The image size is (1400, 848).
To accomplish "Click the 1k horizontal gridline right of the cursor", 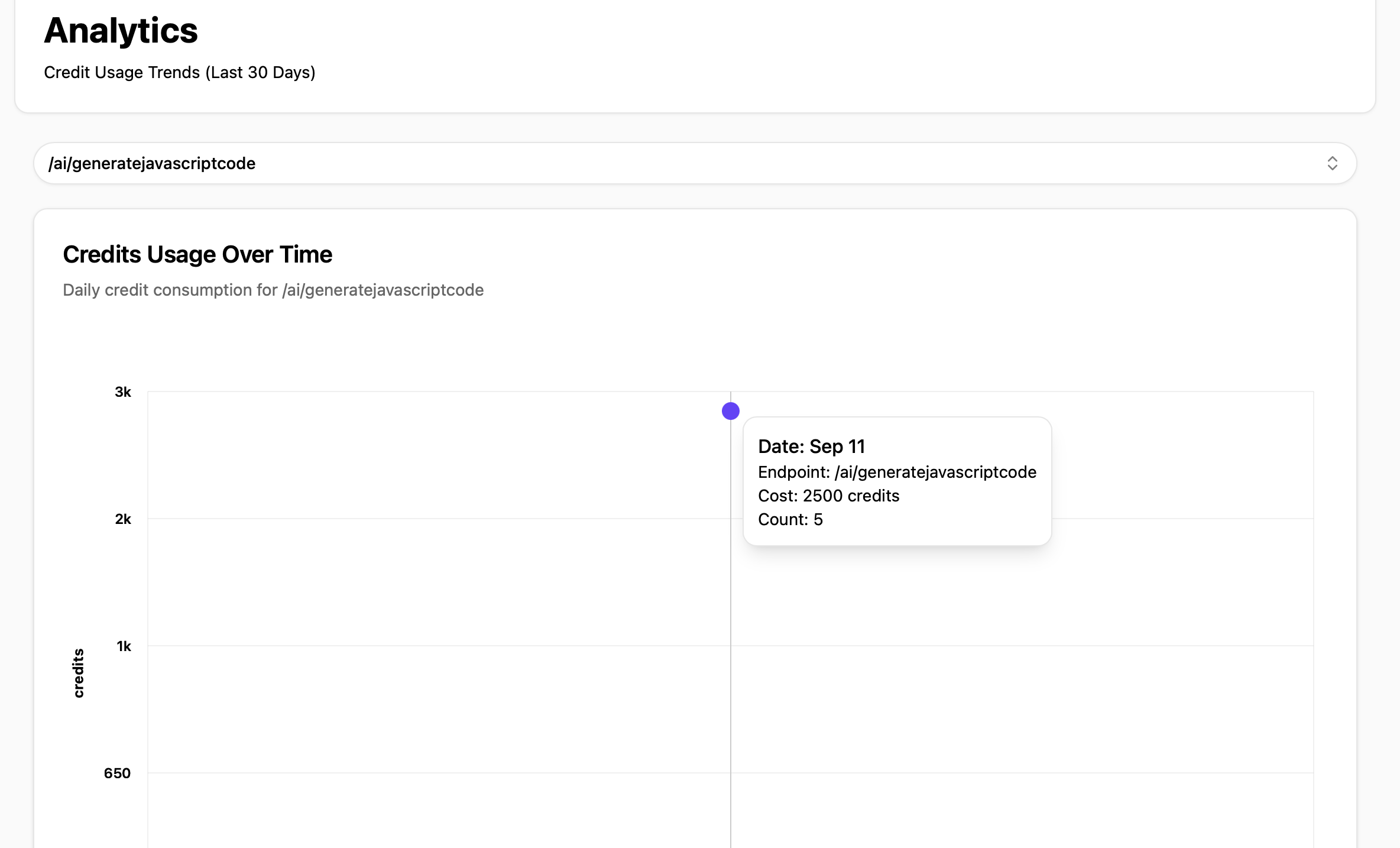I will click(1023, 646).
